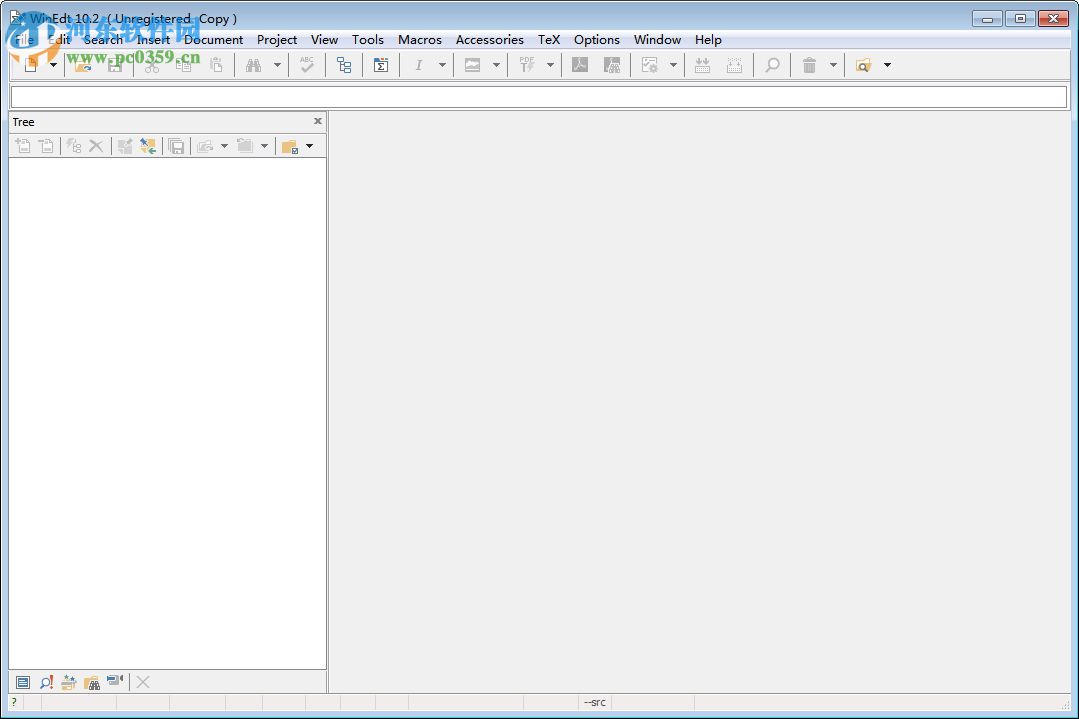Viewport: 1079px width, 719px height.
Task: Open the dropdown arrow beside New Document
Action: click(54, 65)
